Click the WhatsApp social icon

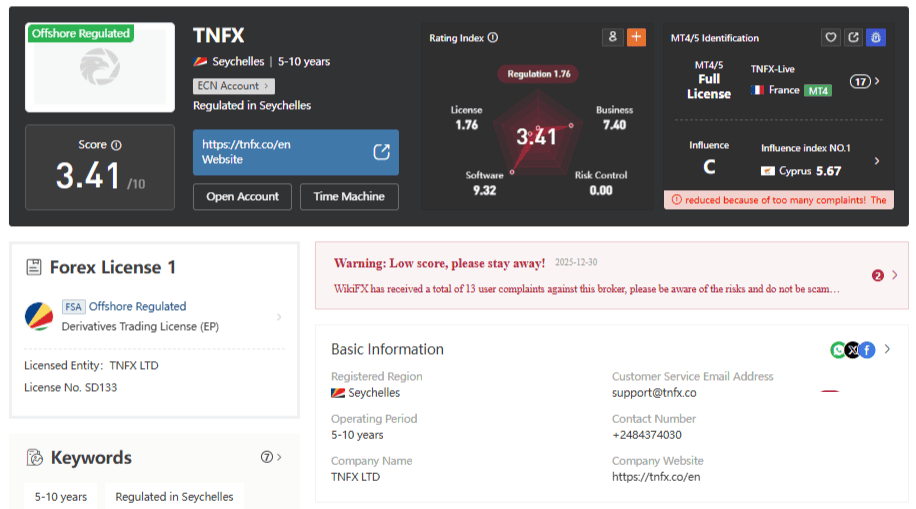(x=838, y=350)
